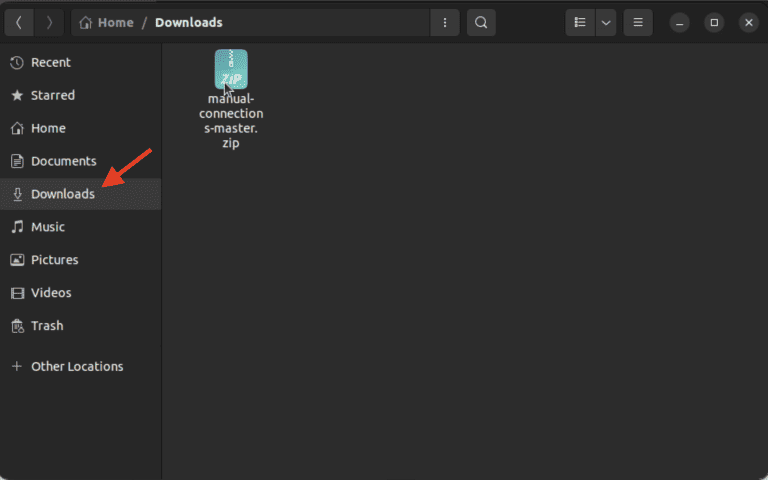Open the three-dot folder options menu
This screenshot has height=480, width=768.
click(444, 22)
